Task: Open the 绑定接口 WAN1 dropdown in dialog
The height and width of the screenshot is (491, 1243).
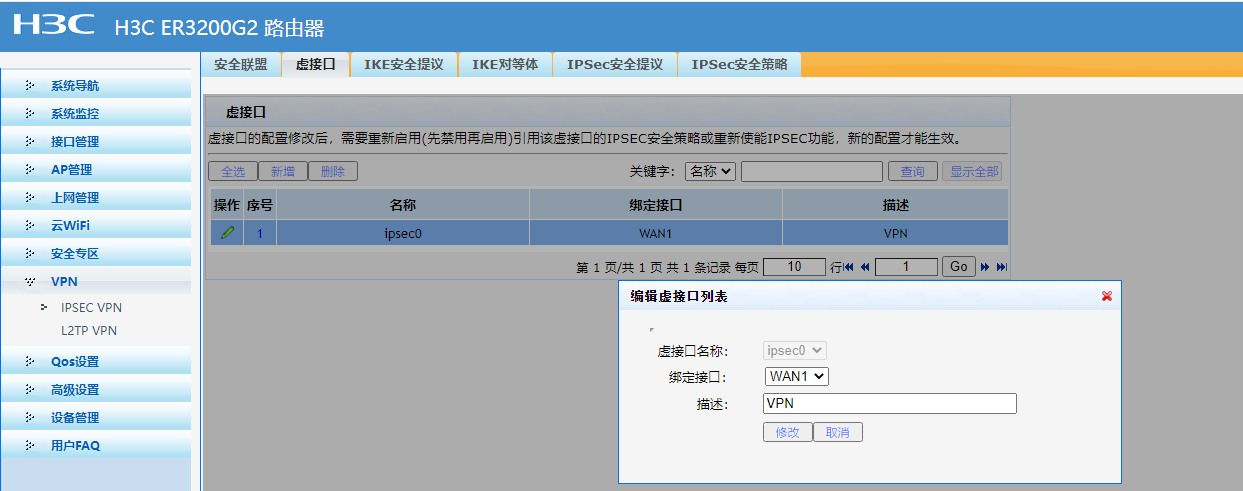Action: pyautogui.click(x=797, y=376)
